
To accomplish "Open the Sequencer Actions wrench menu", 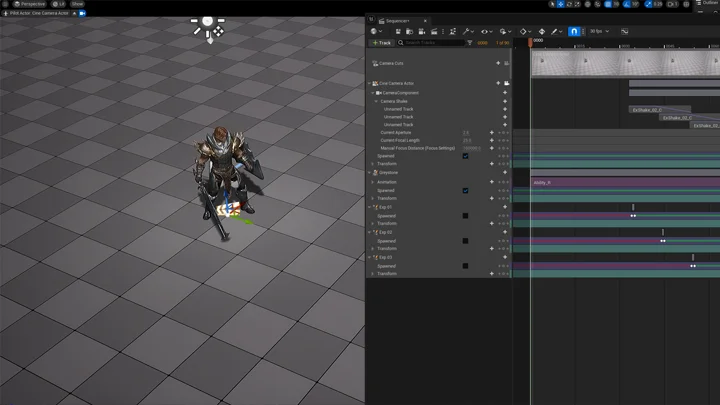I will click(x=468, y=31).
